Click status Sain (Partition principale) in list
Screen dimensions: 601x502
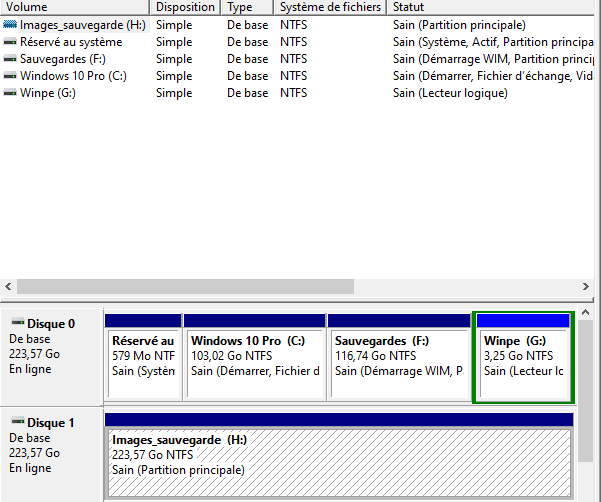[x=459, y=25]
